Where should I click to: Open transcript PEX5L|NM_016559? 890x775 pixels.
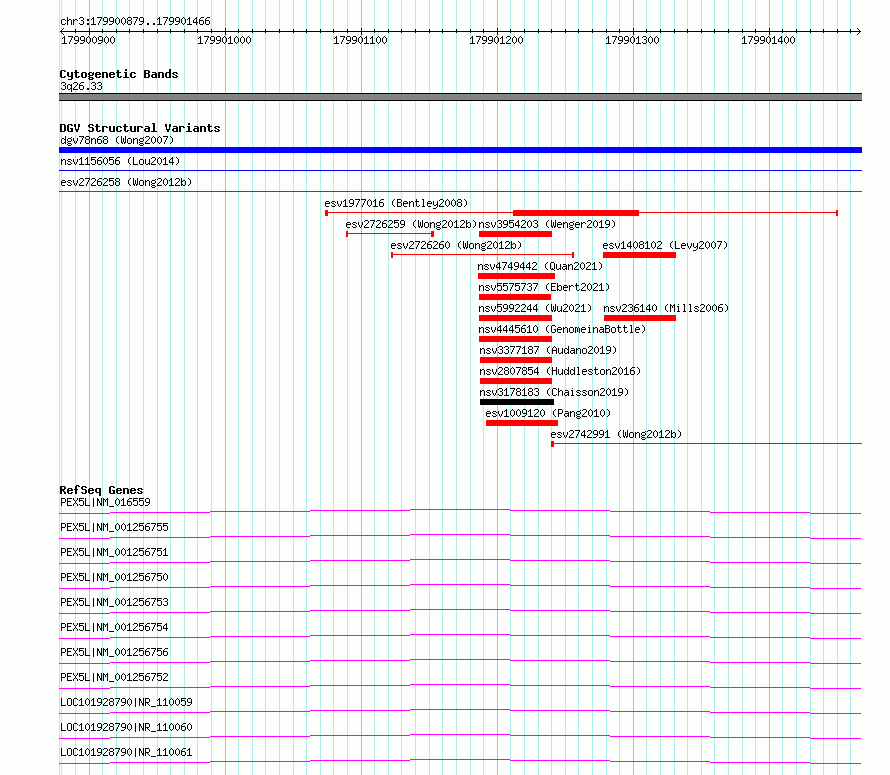[x=105, y=502]
